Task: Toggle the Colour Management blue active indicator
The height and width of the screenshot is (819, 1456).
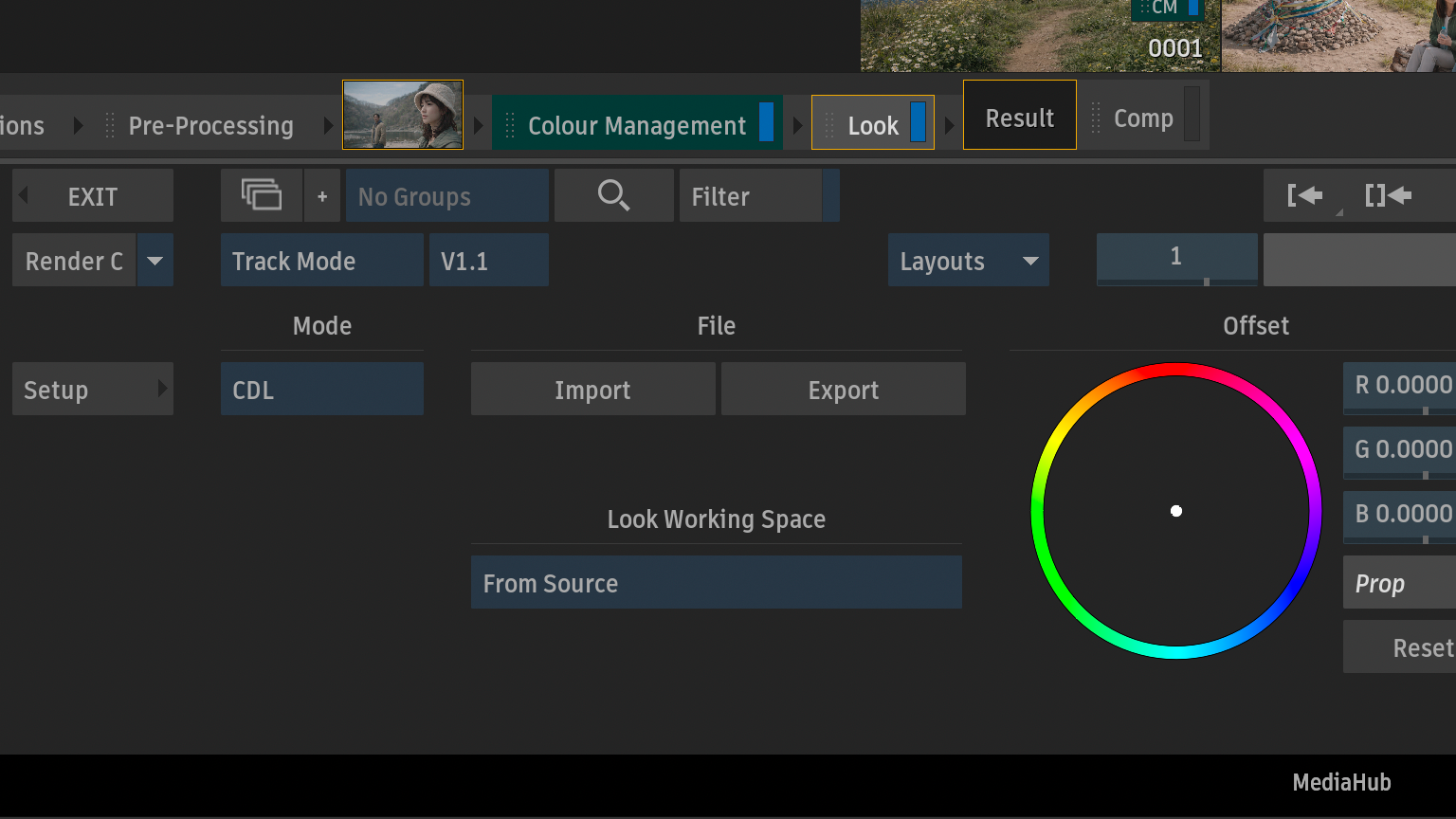Action: click(x=766, y=122)
